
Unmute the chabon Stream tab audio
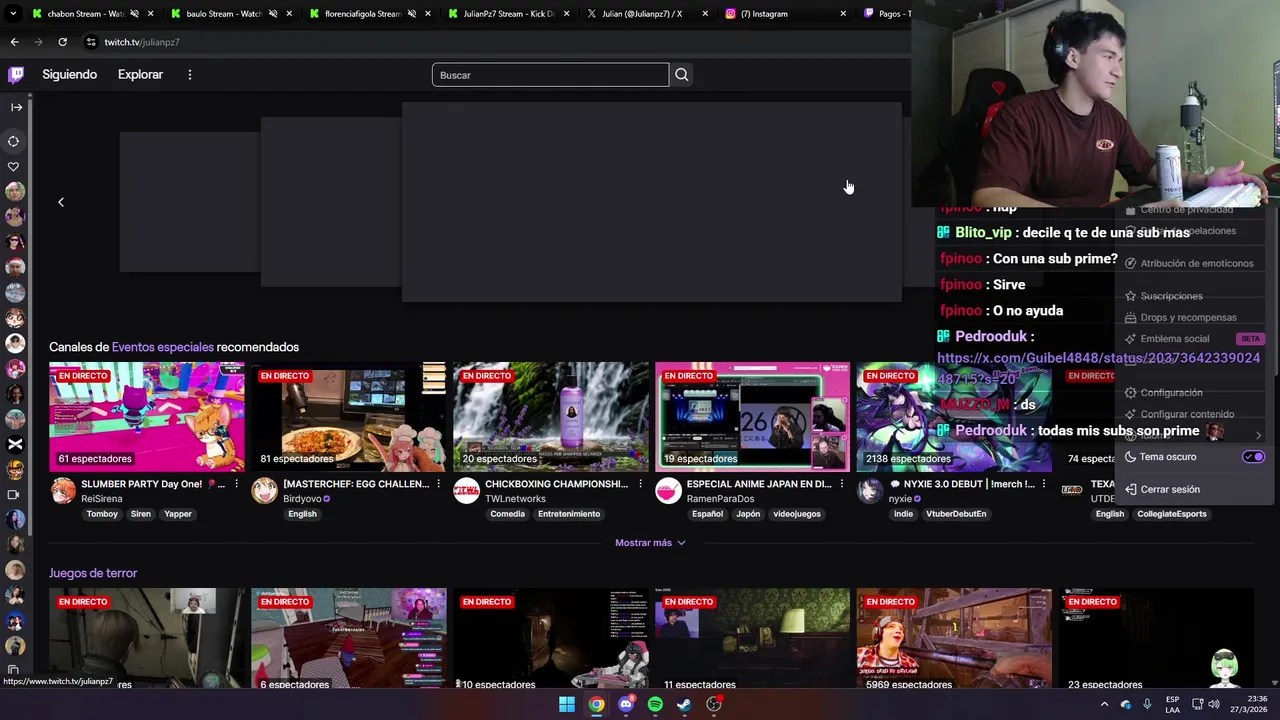pyautogui.click(x=133, y=14)
